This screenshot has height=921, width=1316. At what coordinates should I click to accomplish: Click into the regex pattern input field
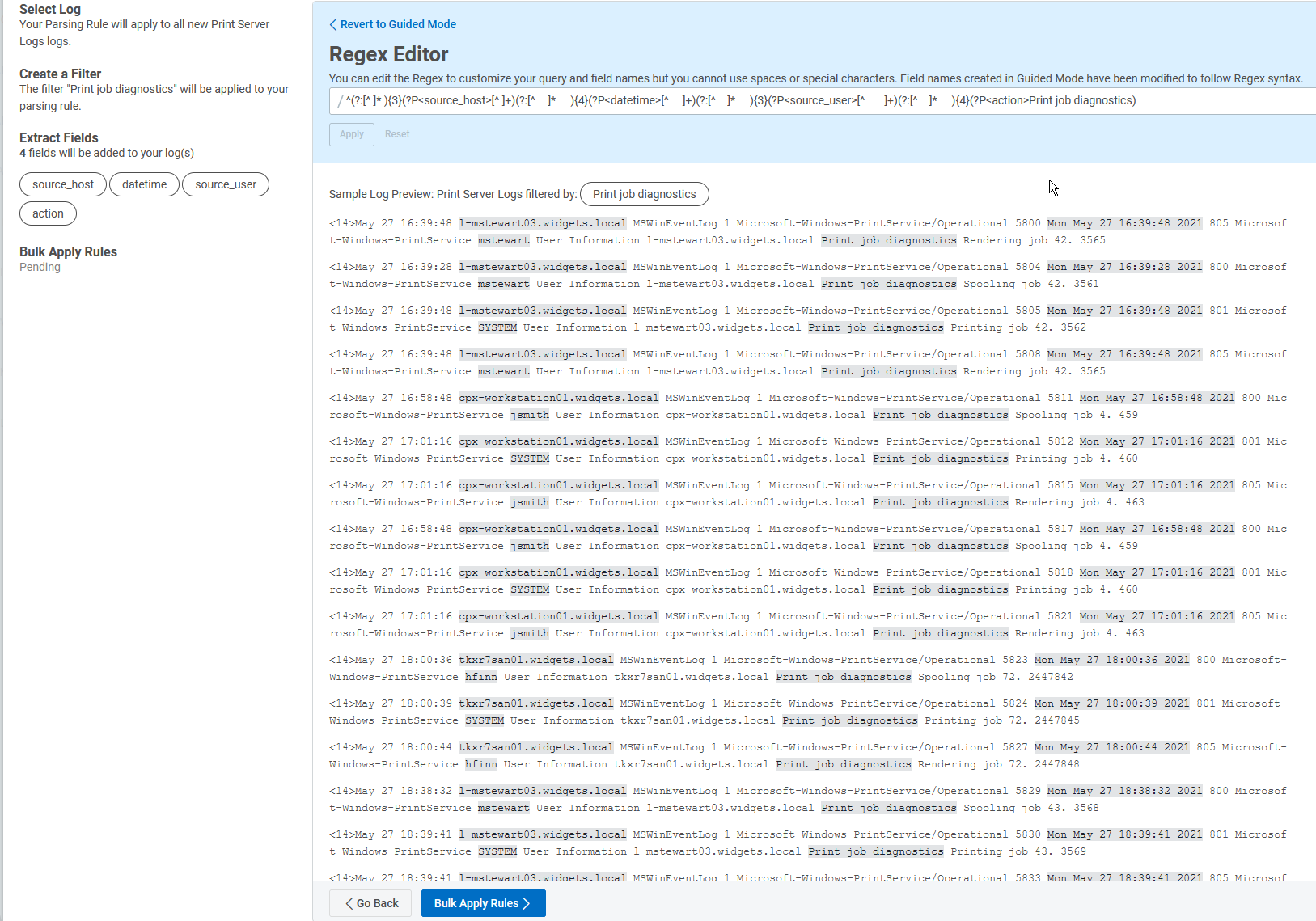pos(809,101)
